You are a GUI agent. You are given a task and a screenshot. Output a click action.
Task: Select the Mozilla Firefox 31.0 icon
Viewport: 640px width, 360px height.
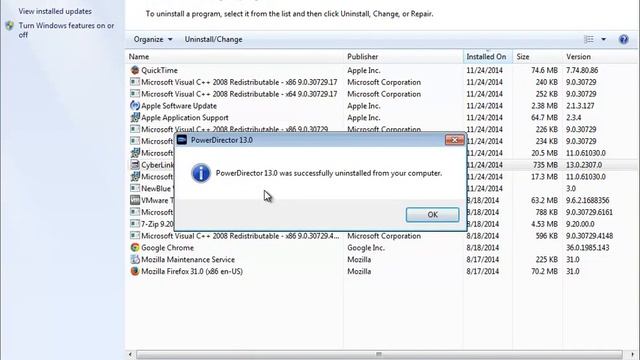pos(135,271)
